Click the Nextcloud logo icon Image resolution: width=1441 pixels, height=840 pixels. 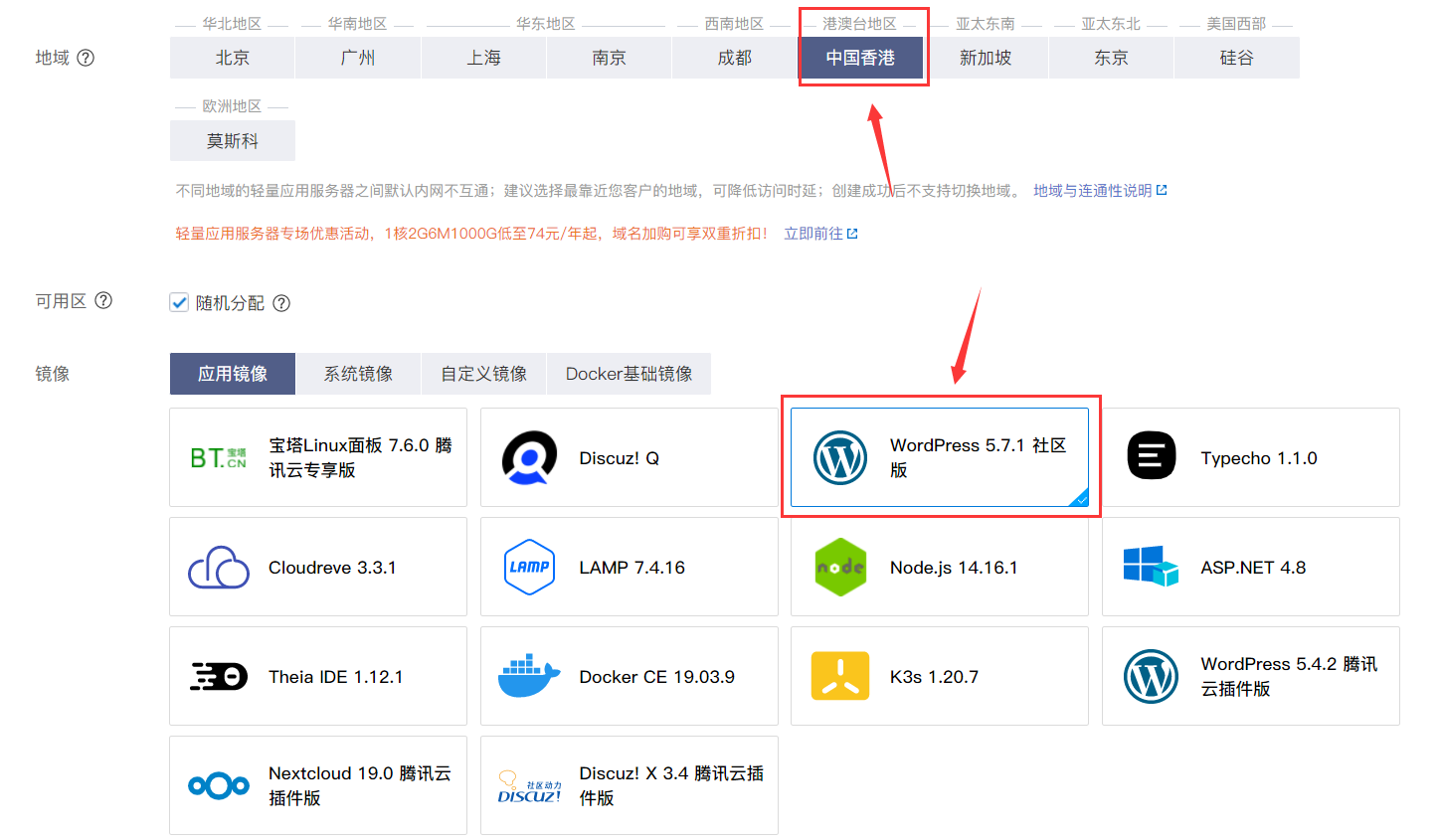tap(219, 785)
